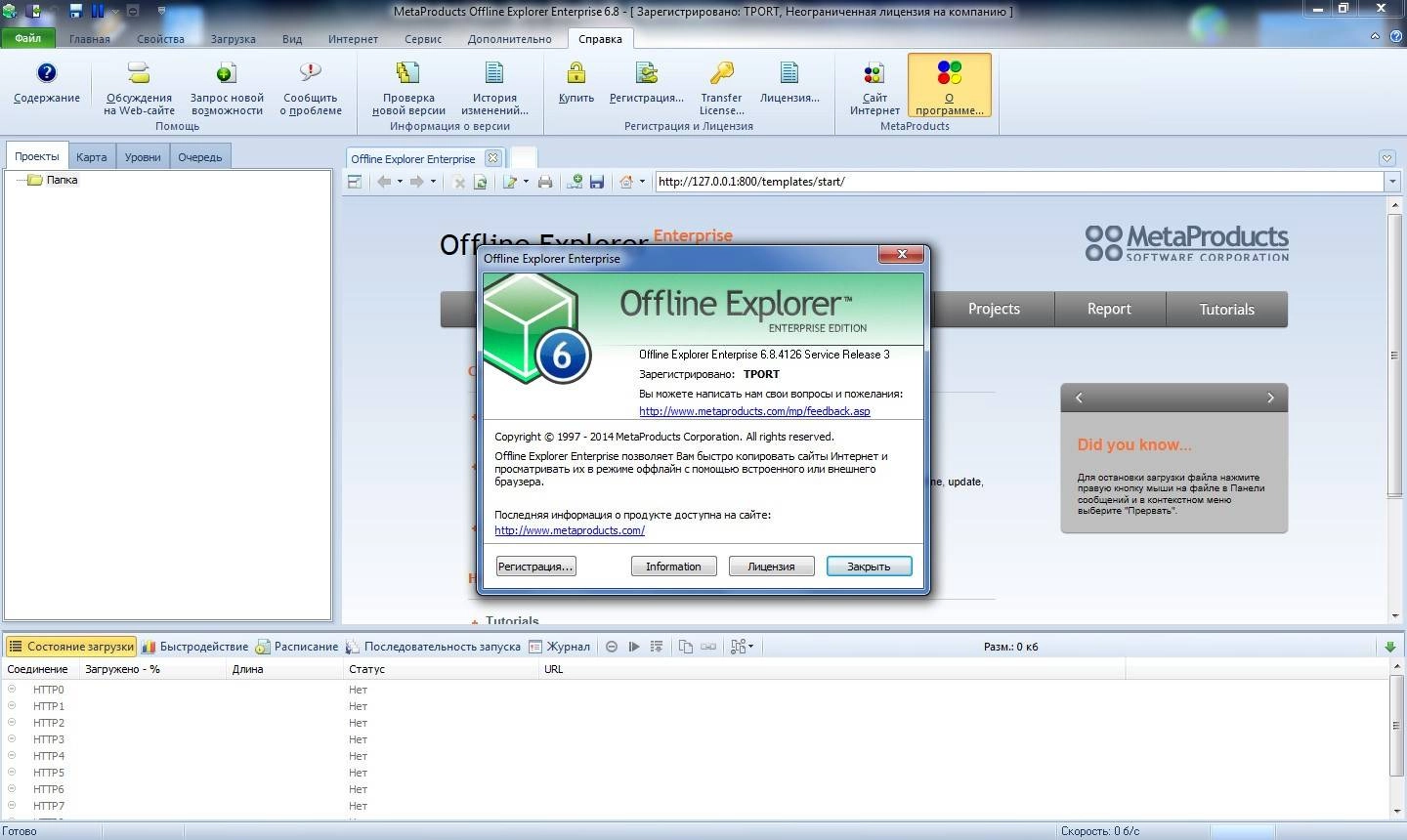Customize the quick access toolbar dropdown
Viewport: 1407px width, 840px height.
pyautogui.click(x=161, y=11)
